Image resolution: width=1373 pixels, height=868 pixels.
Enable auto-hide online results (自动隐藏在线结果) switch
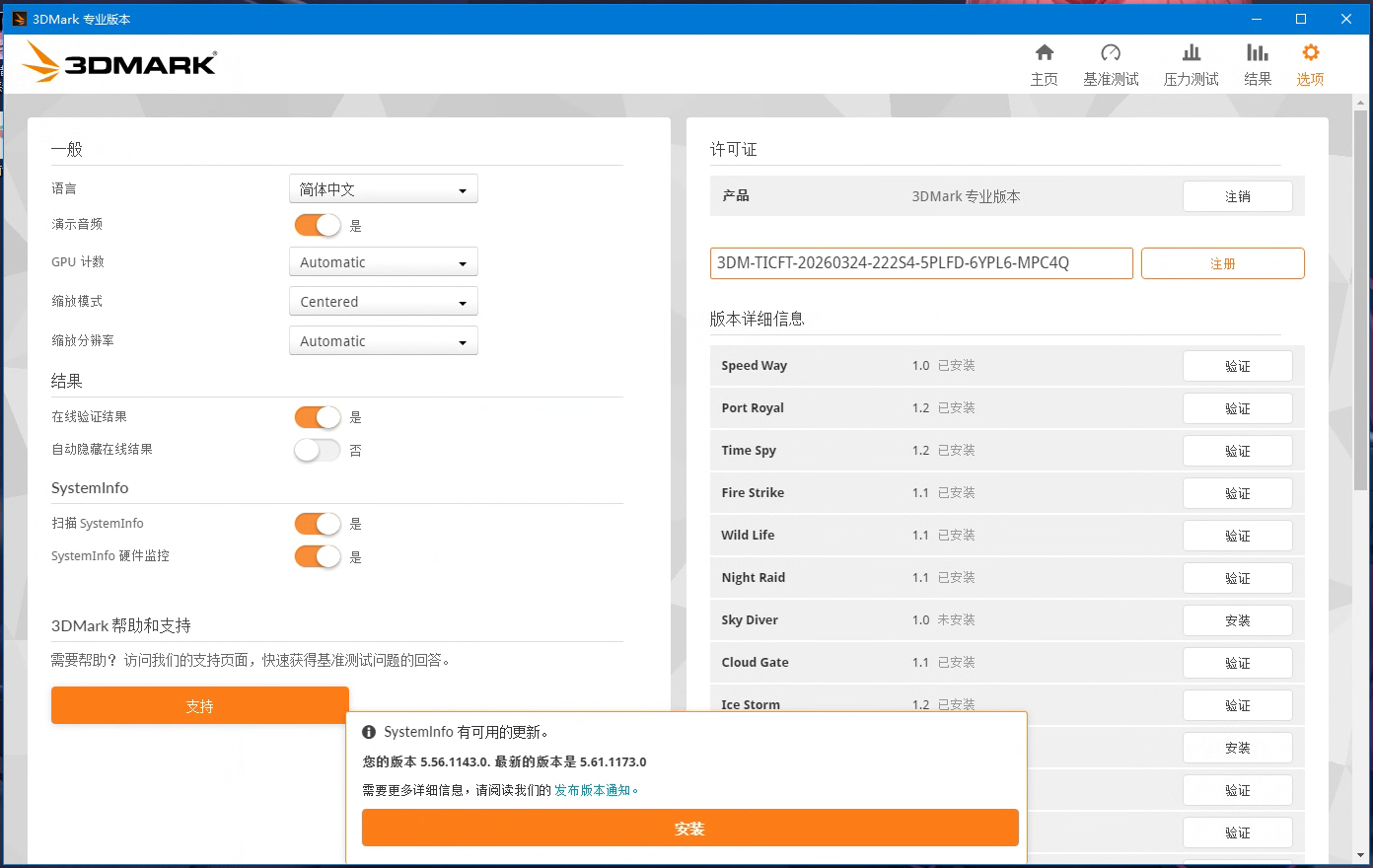click(x=318, y=450)
